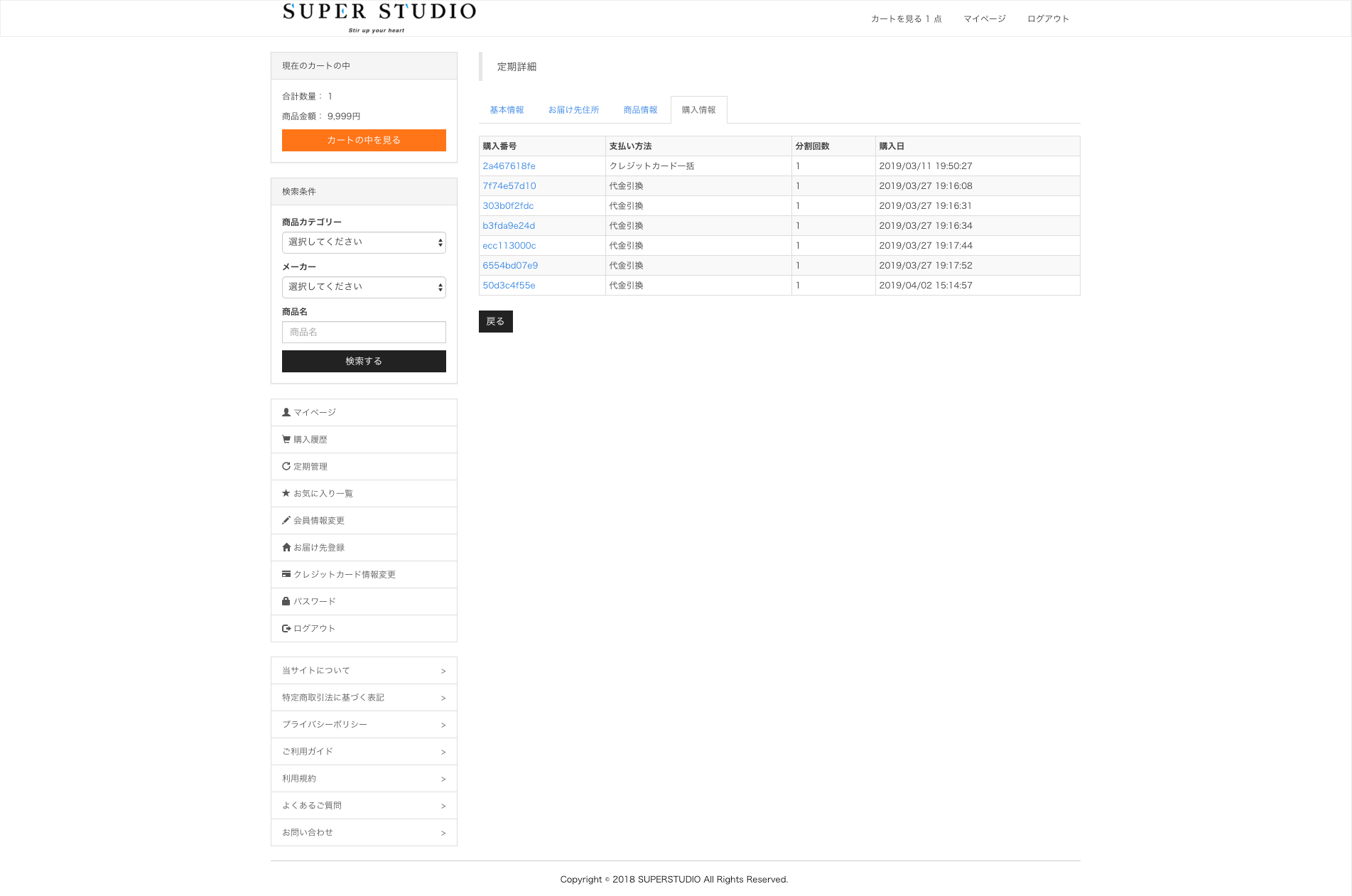Expand プライバシーポリシー arrow
1352x896 pixels.
point(443,725)
